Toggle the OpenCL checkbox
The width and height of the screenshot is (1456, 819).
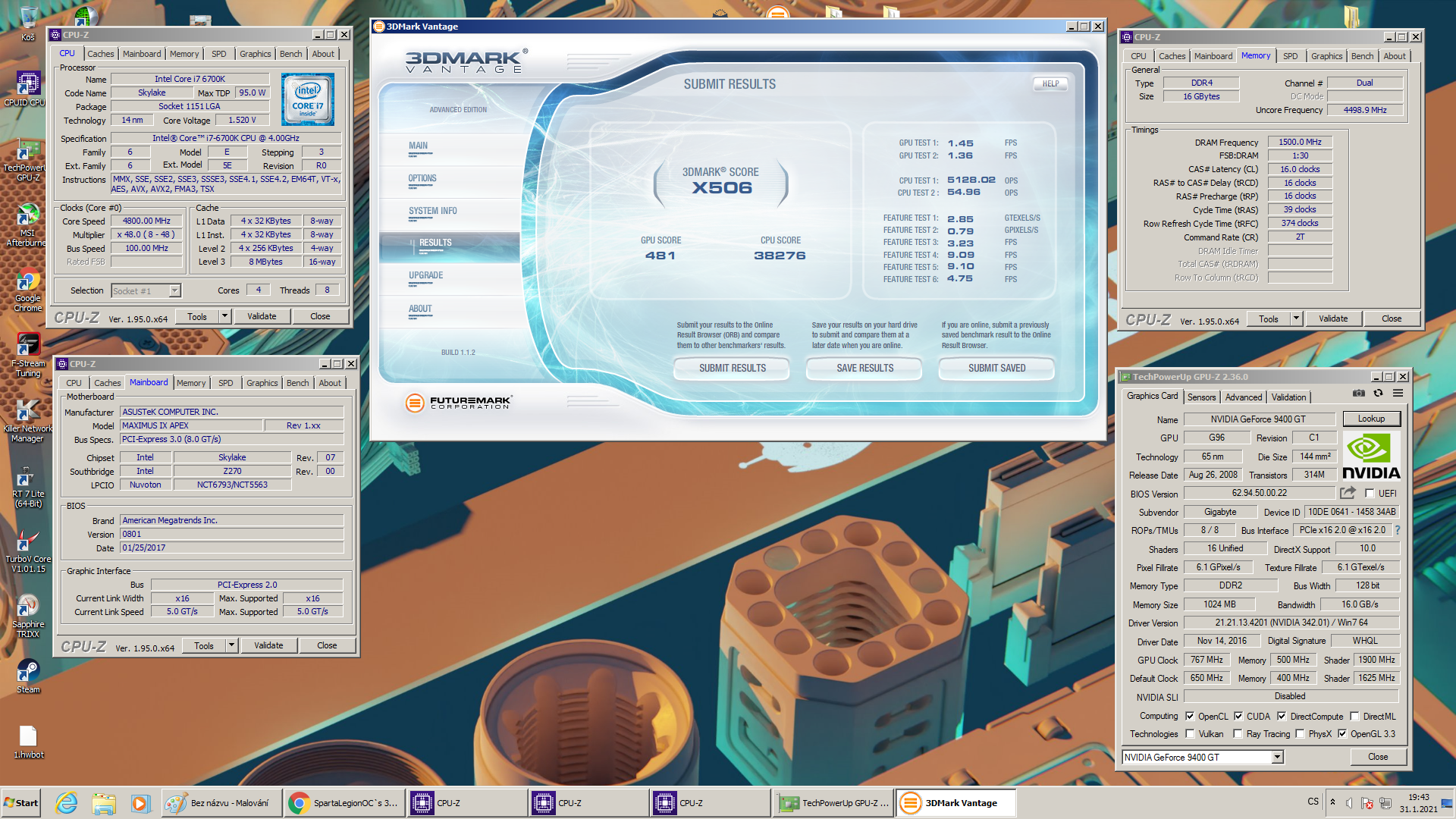(x=1190, y=716)
